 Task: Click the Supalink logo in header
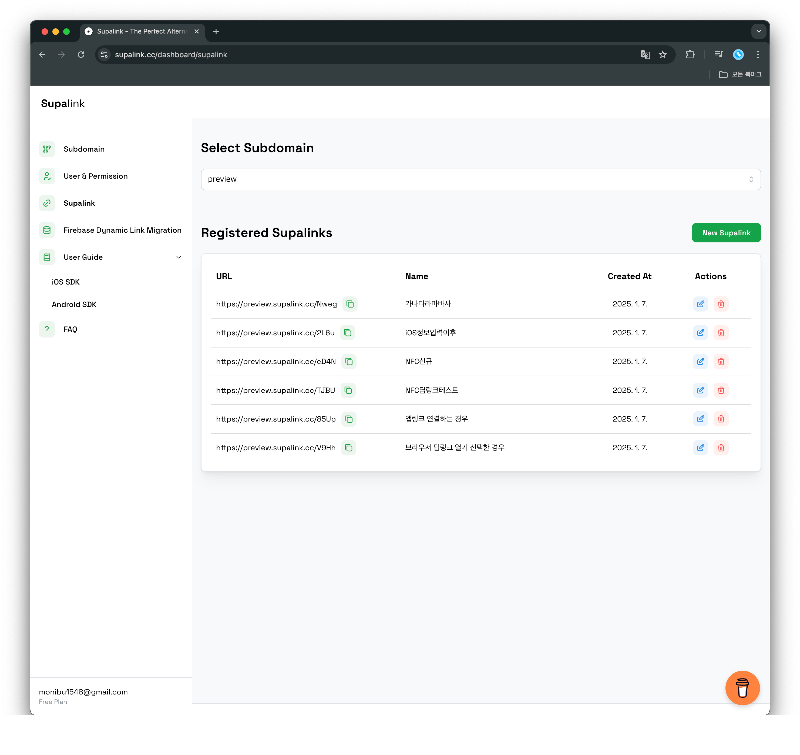point(63,104)
